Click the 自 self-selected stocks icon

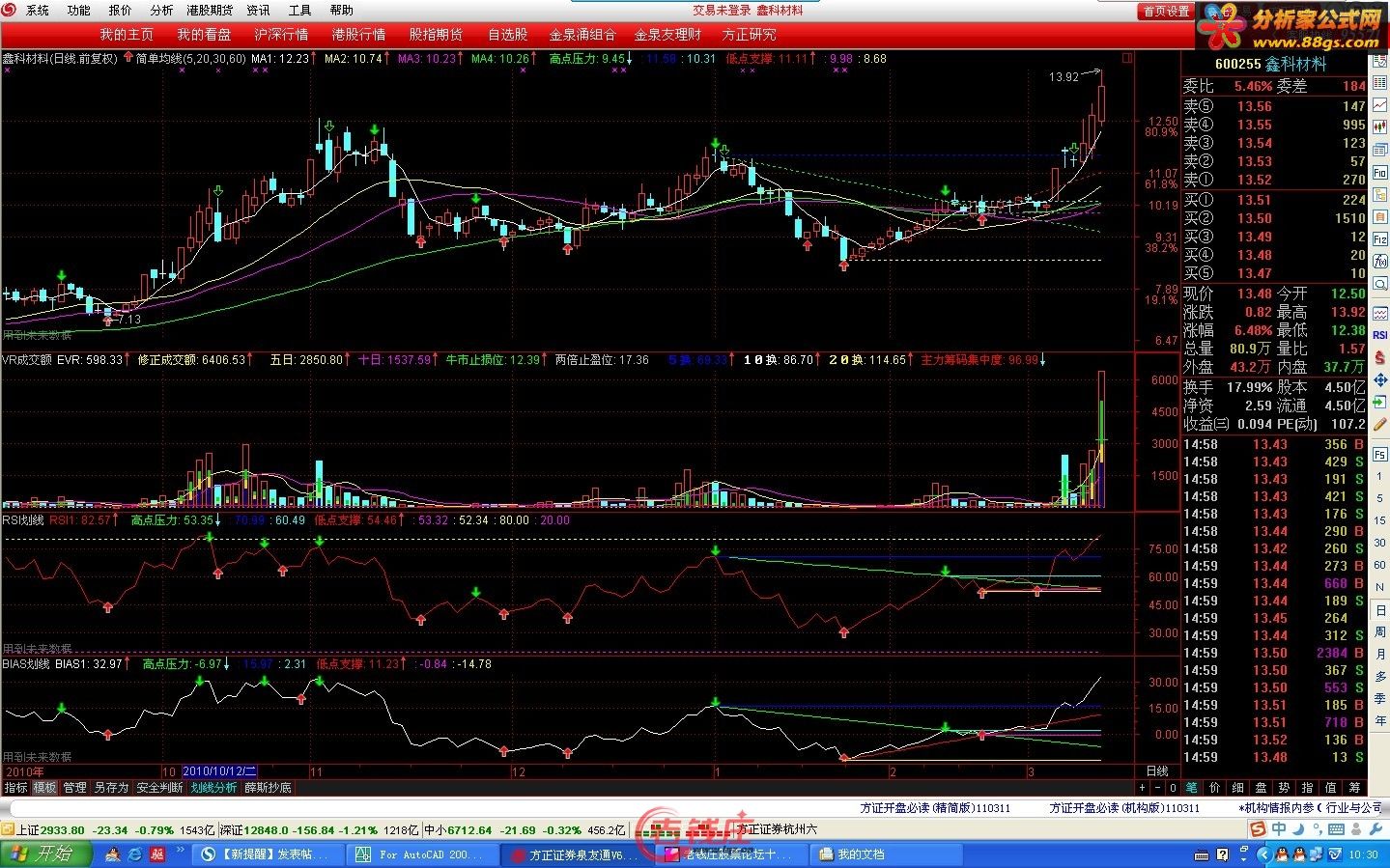pos(1379,217)
